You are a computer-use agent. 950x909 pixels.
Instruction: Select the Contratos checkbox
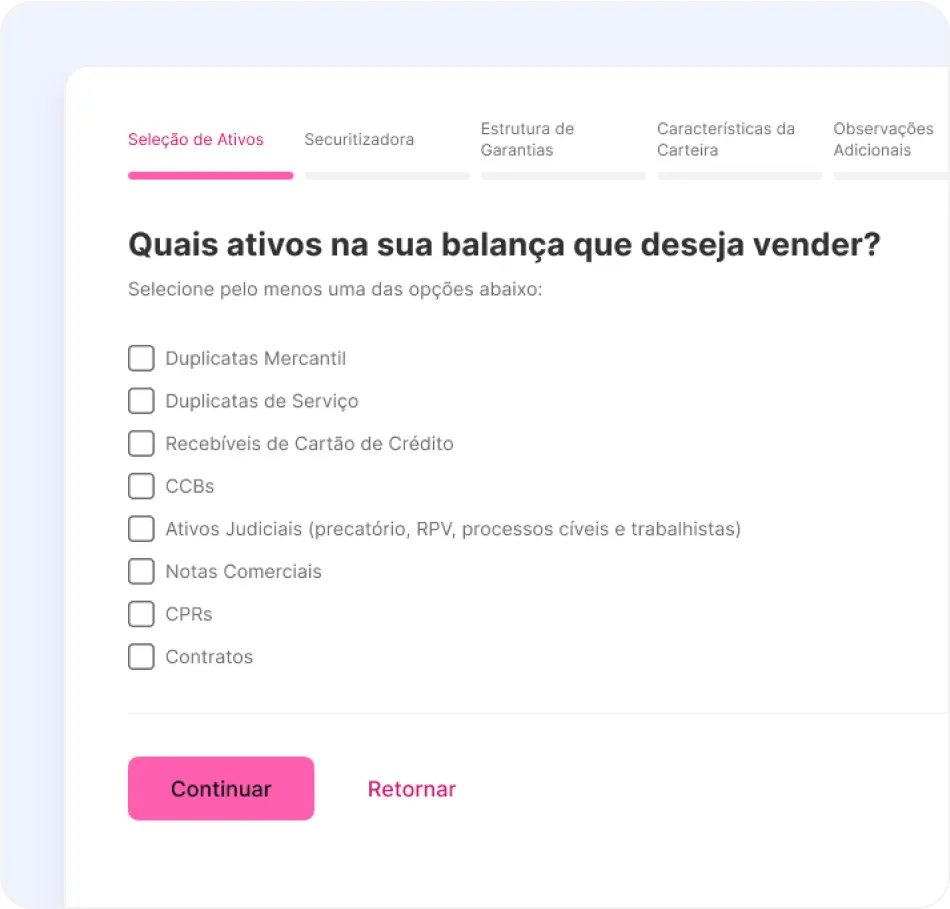(x=141, y=656)
